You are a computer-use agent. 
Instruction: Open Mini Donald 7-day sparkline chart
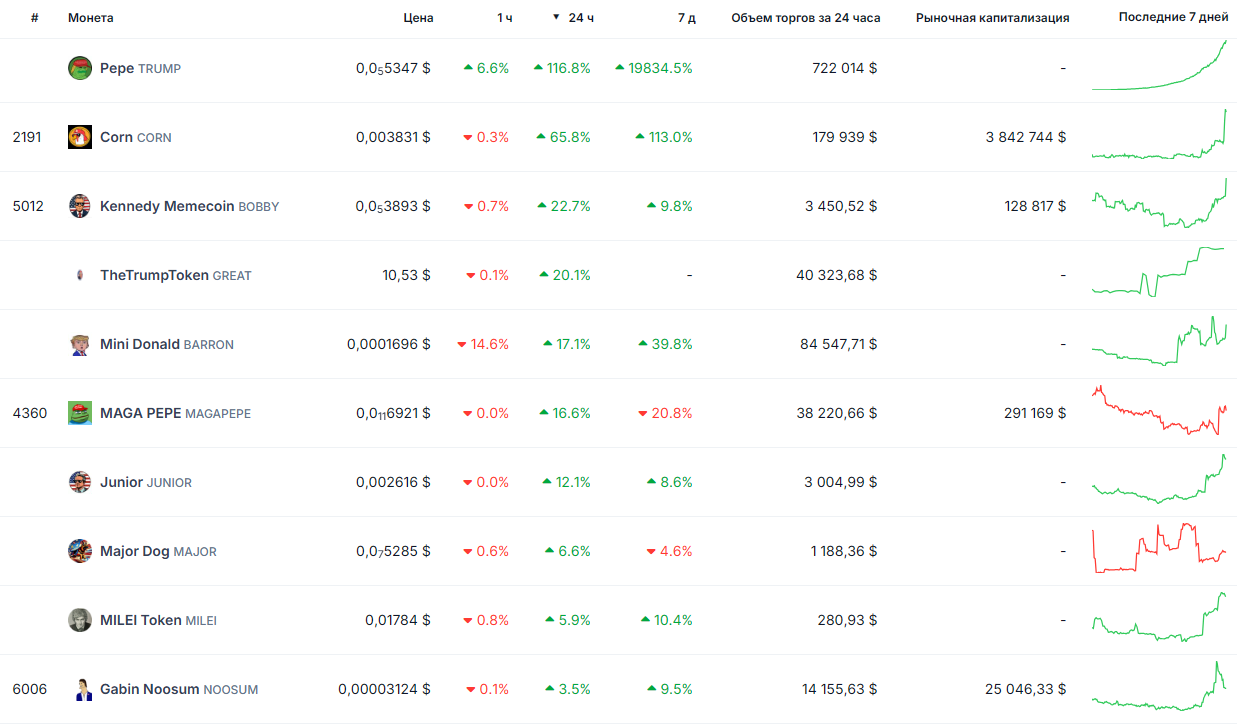[1160, 341]
